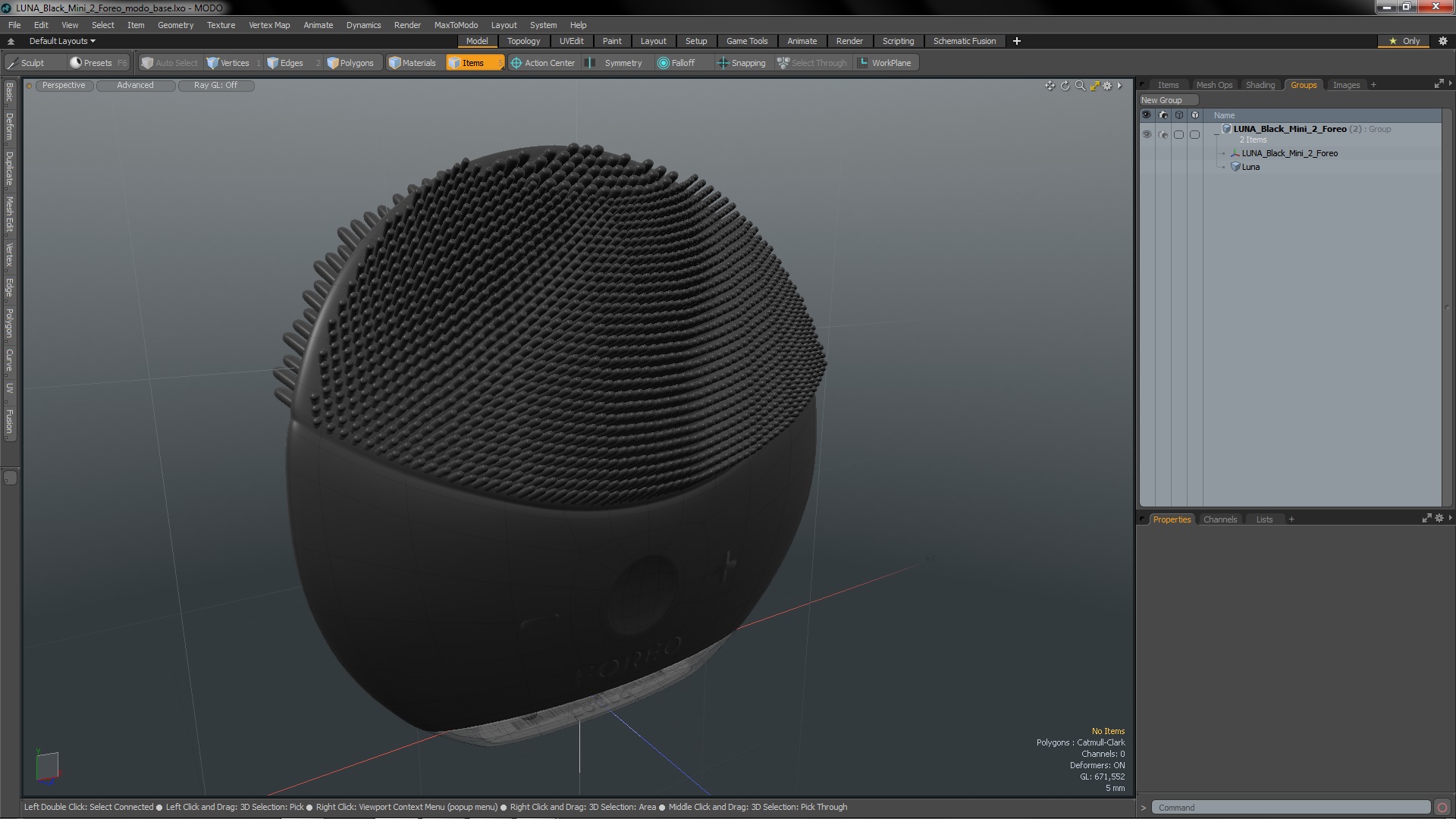Click the orange viewport active dot
The width and height of the screenshot is (1456, 819).
[x=29, y=86]
